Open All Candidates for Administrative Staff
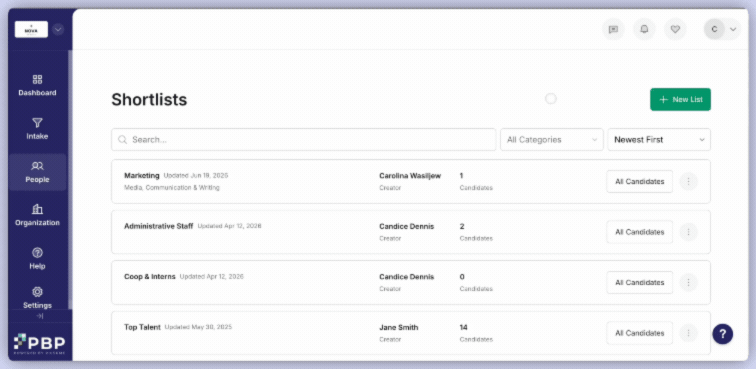Image resolution: width=756 pixels, height=369 pixels. pos(639,232)
